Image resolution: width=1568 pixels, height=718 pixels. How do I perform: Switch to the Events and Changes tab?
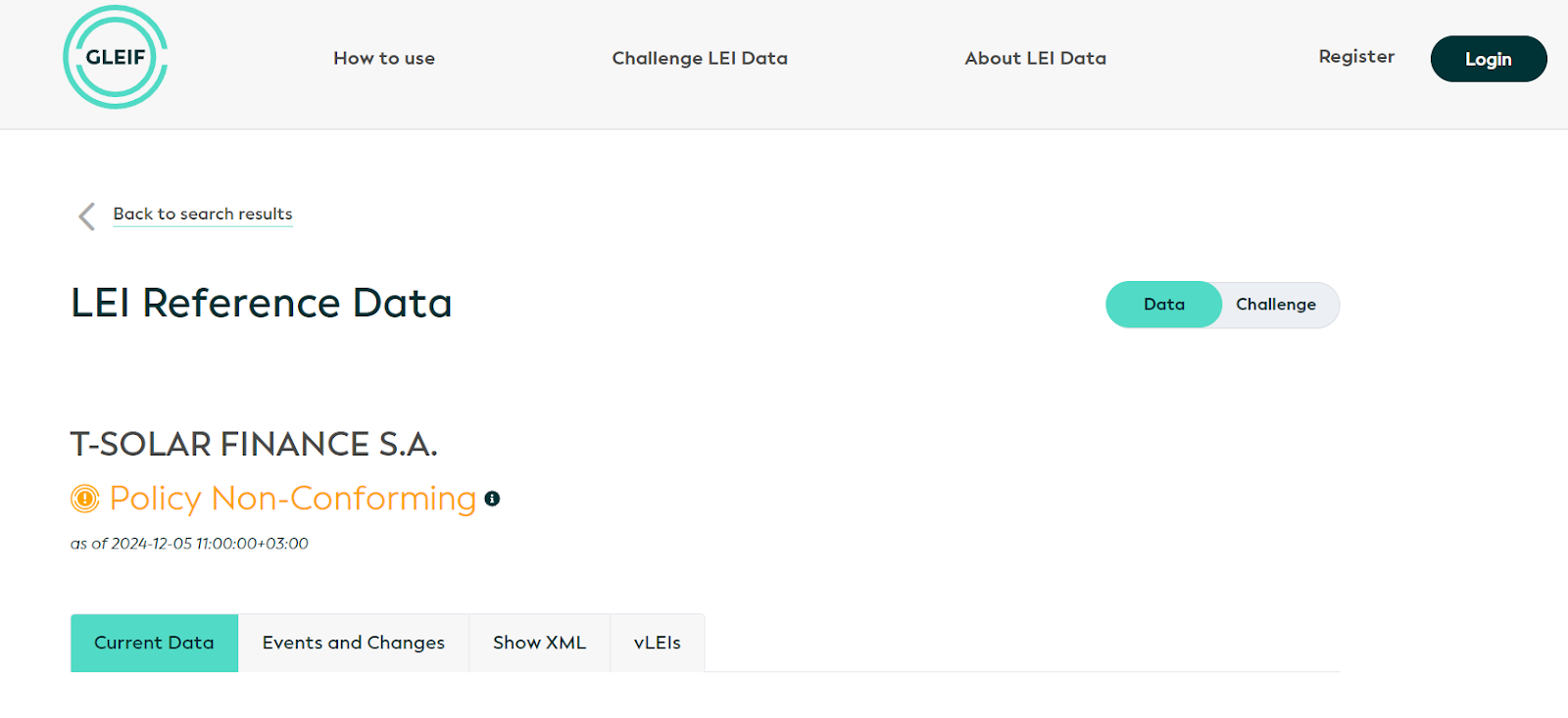(354, 643)
